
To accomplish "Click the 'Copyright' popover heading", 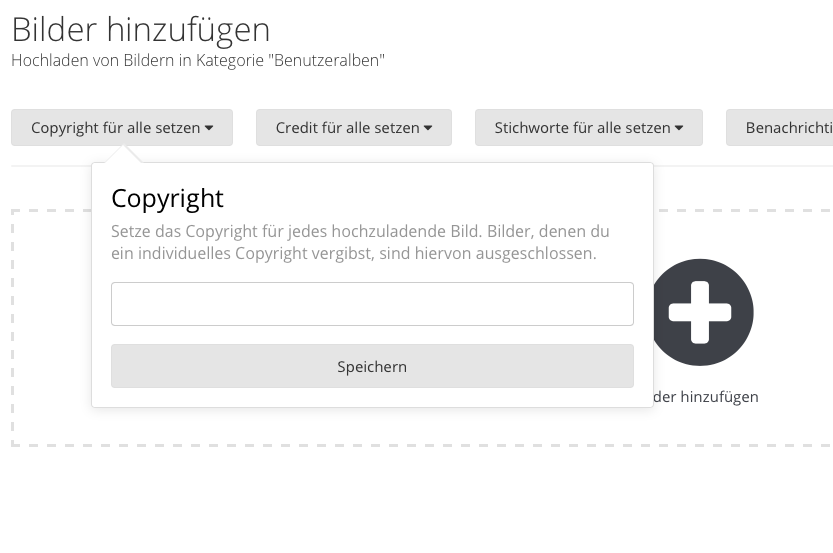I will (x=167, y=199).
